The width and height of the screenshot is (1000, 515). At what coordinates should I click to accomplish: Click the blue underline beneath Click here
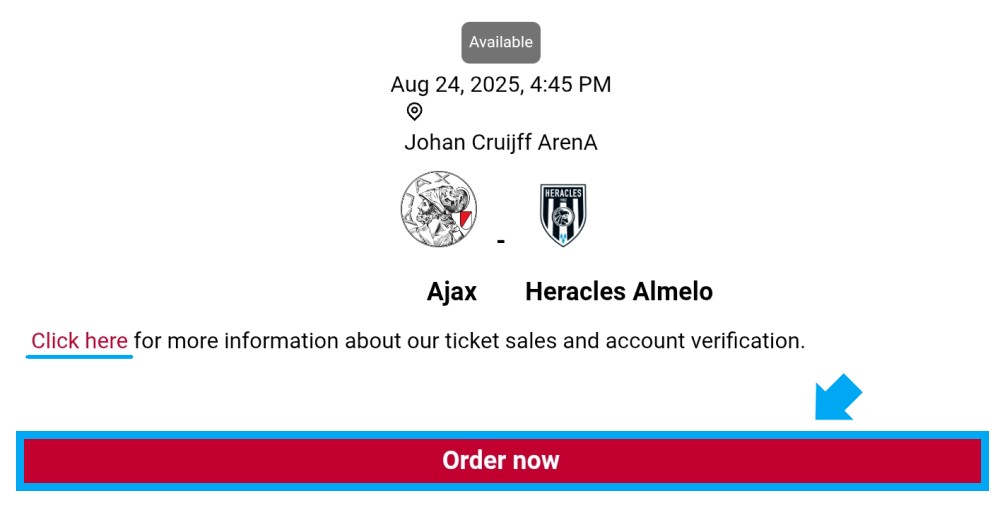pyautogui.click(x=79, y=356)
